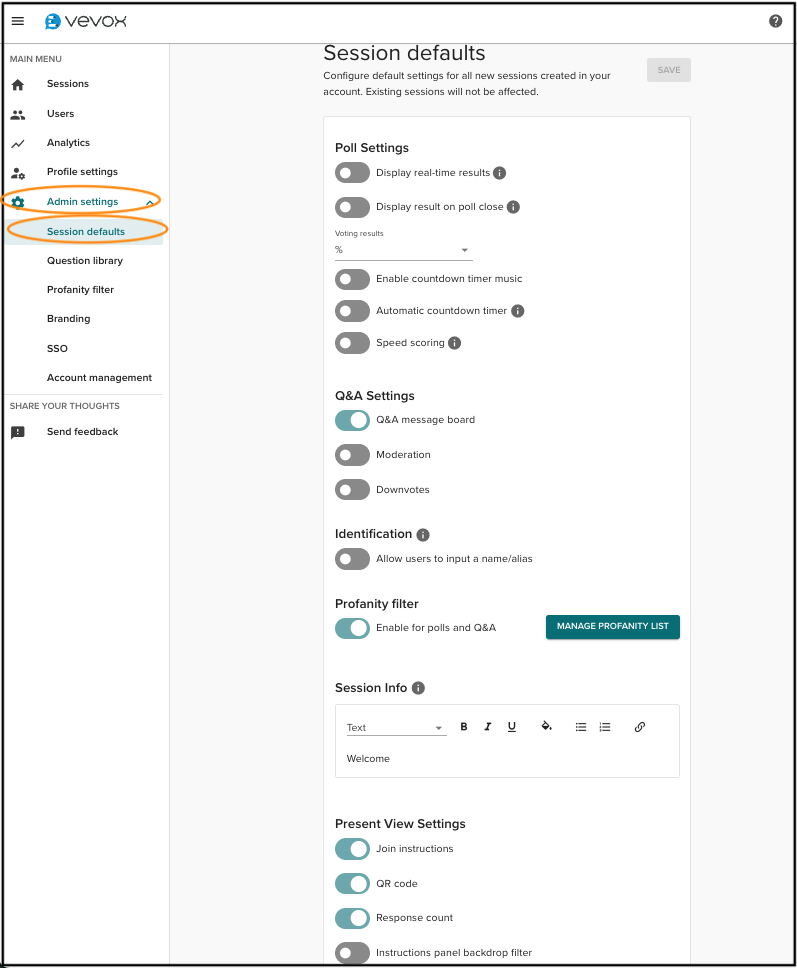Disable profanity filter for polls and Q&A
This screenshot has height=968, width=797.
353,628
